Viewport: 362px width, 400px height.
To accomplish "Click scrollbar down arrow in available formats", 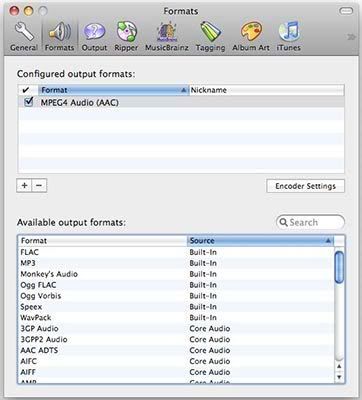I will tap(339, 377).
